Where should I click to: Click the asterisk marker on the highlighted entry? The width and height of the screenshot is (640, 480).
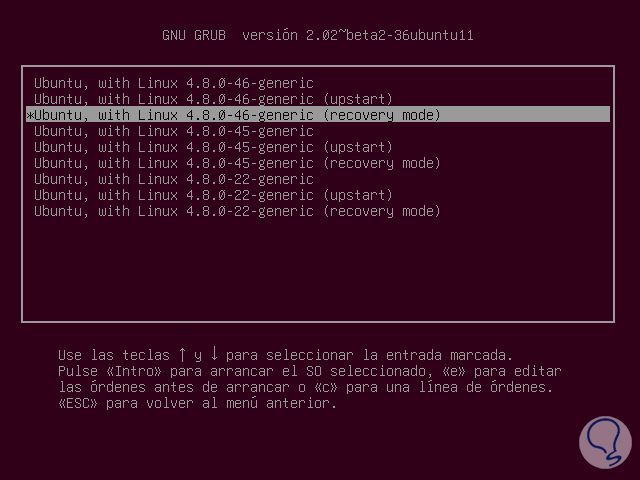pyautogui.click(x=30, y=115)
